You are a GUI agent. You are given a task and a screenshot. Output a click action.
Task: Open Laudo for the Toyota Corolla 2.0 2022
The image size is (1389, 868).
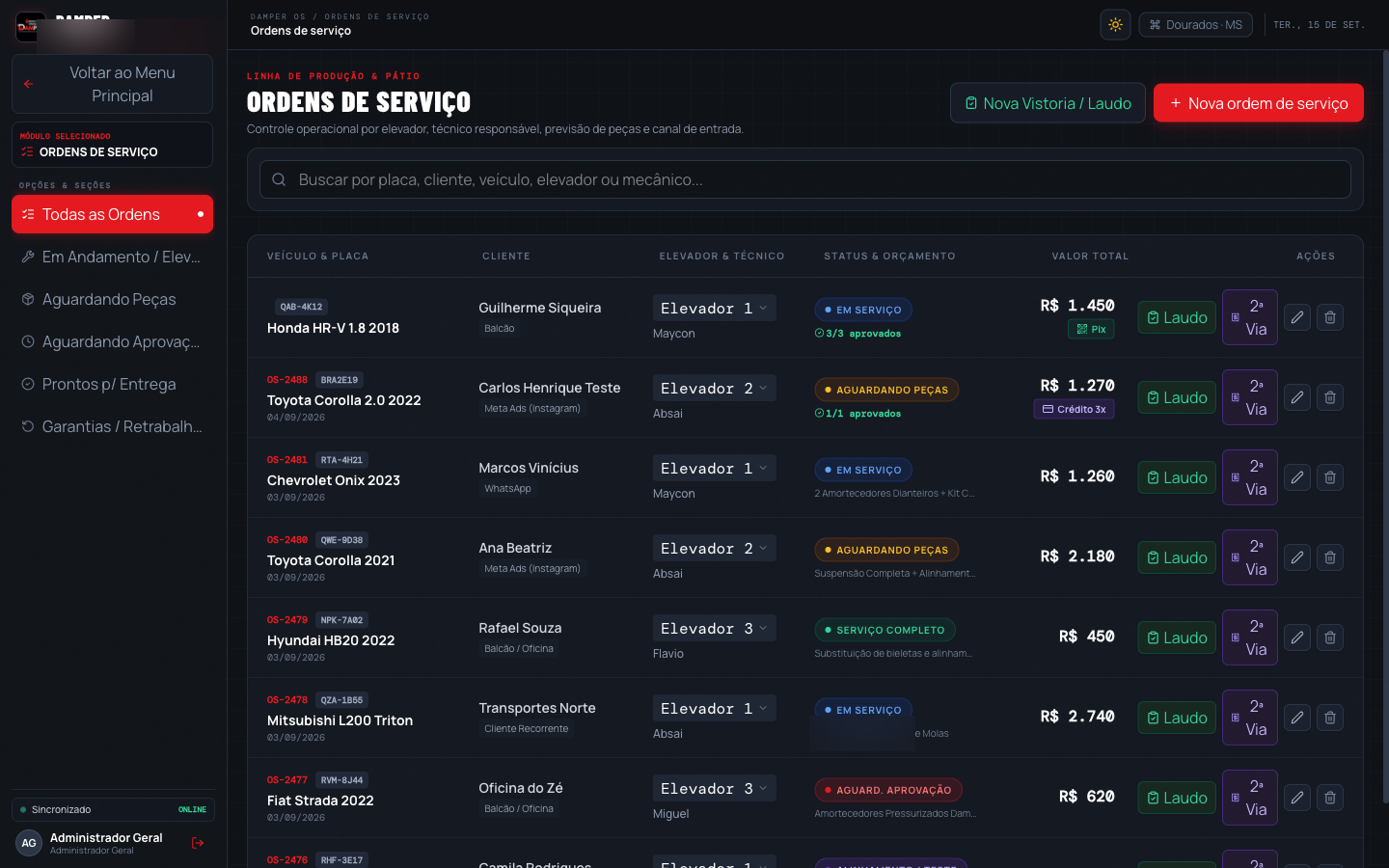click(1177, 397)
